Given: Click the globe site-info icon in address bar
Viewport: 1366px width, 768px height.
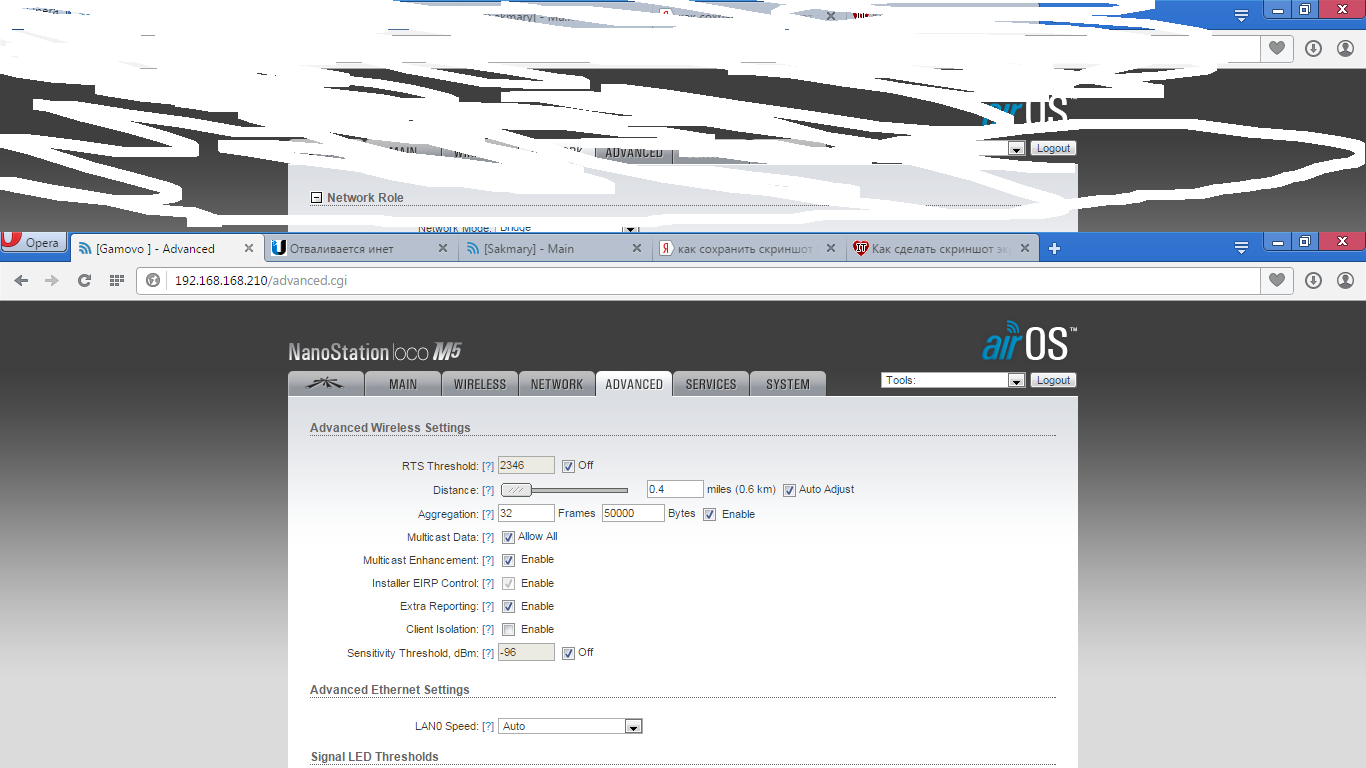Looking at the screenshot, I should [153, 281].
